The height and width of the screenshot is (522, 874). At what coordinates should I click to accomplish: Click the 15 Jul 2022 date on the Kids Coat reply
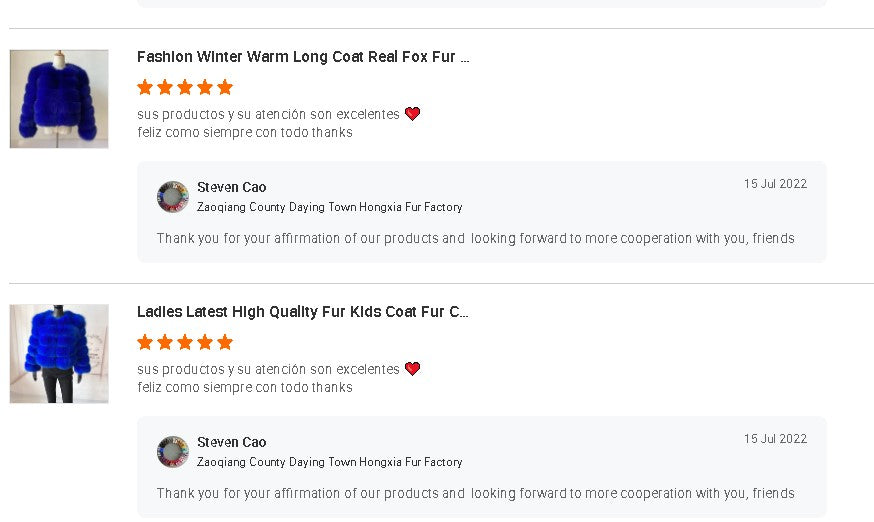(775, 439)
